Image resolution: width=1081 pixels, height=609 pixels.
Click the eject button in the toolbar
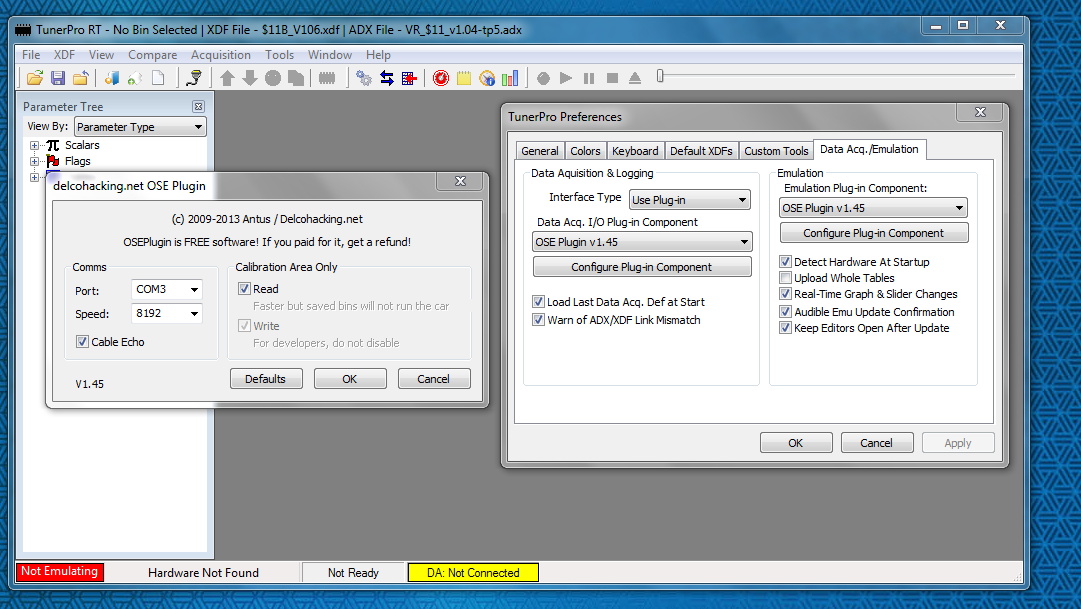635,78
